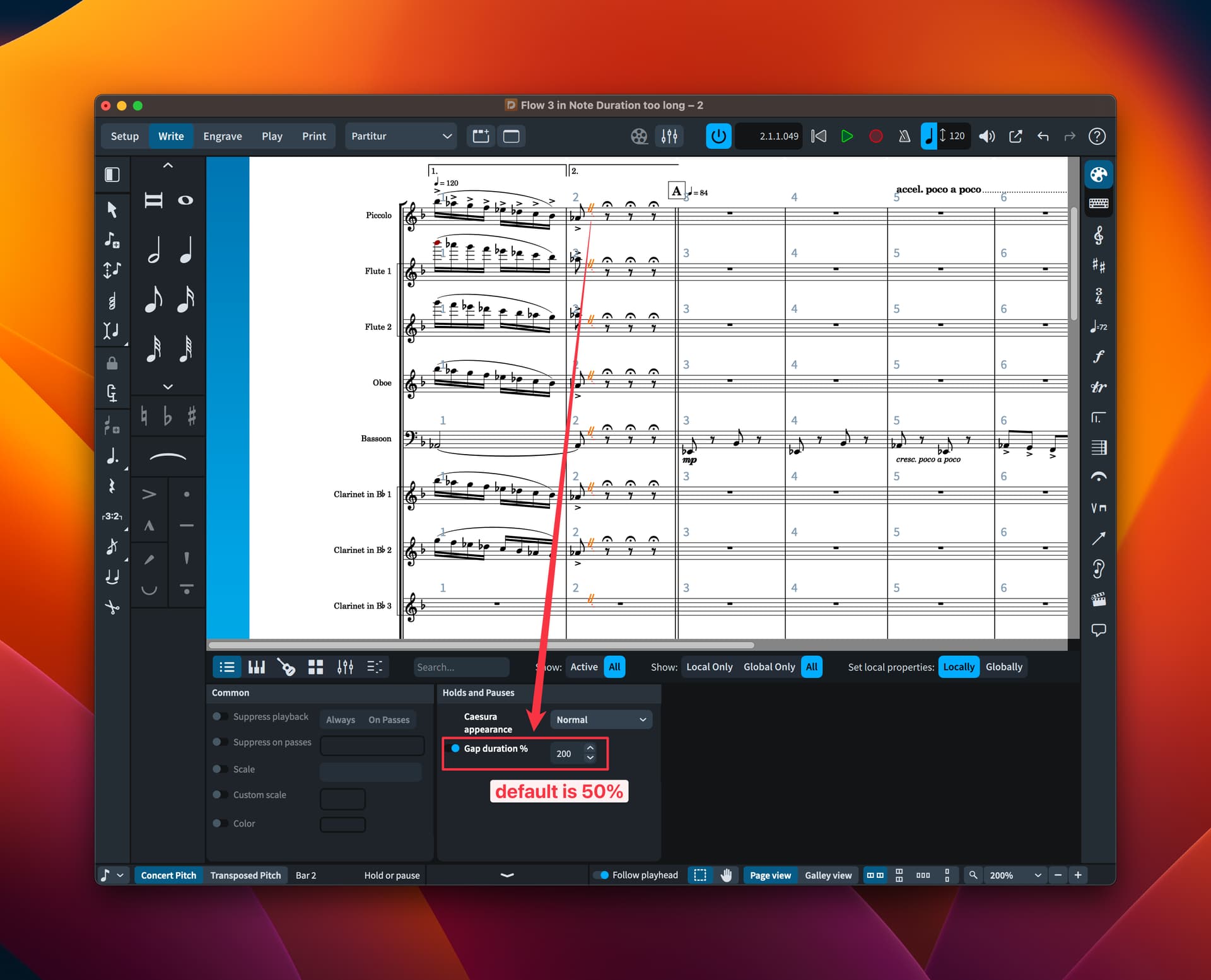This screenshot has width=1211, height=980.
Task: Click the properties Search field
Action: coord(461,667)
